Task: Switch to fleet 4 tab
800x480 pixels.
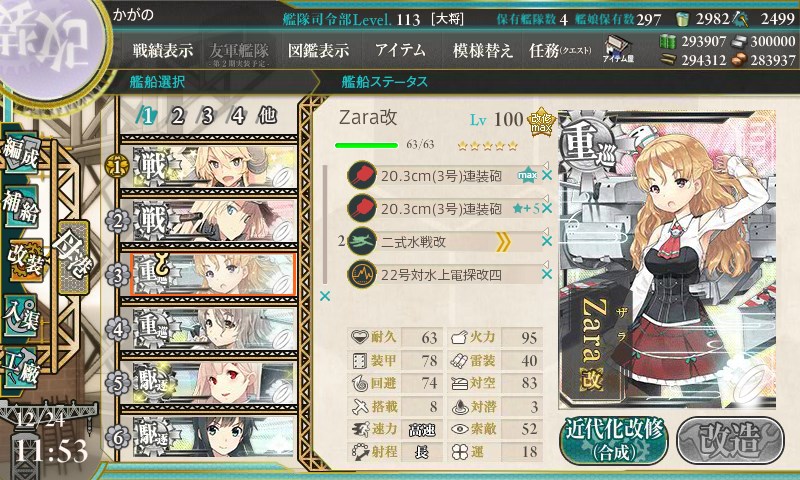Action: pyautogui.click(x=237, y=116)
